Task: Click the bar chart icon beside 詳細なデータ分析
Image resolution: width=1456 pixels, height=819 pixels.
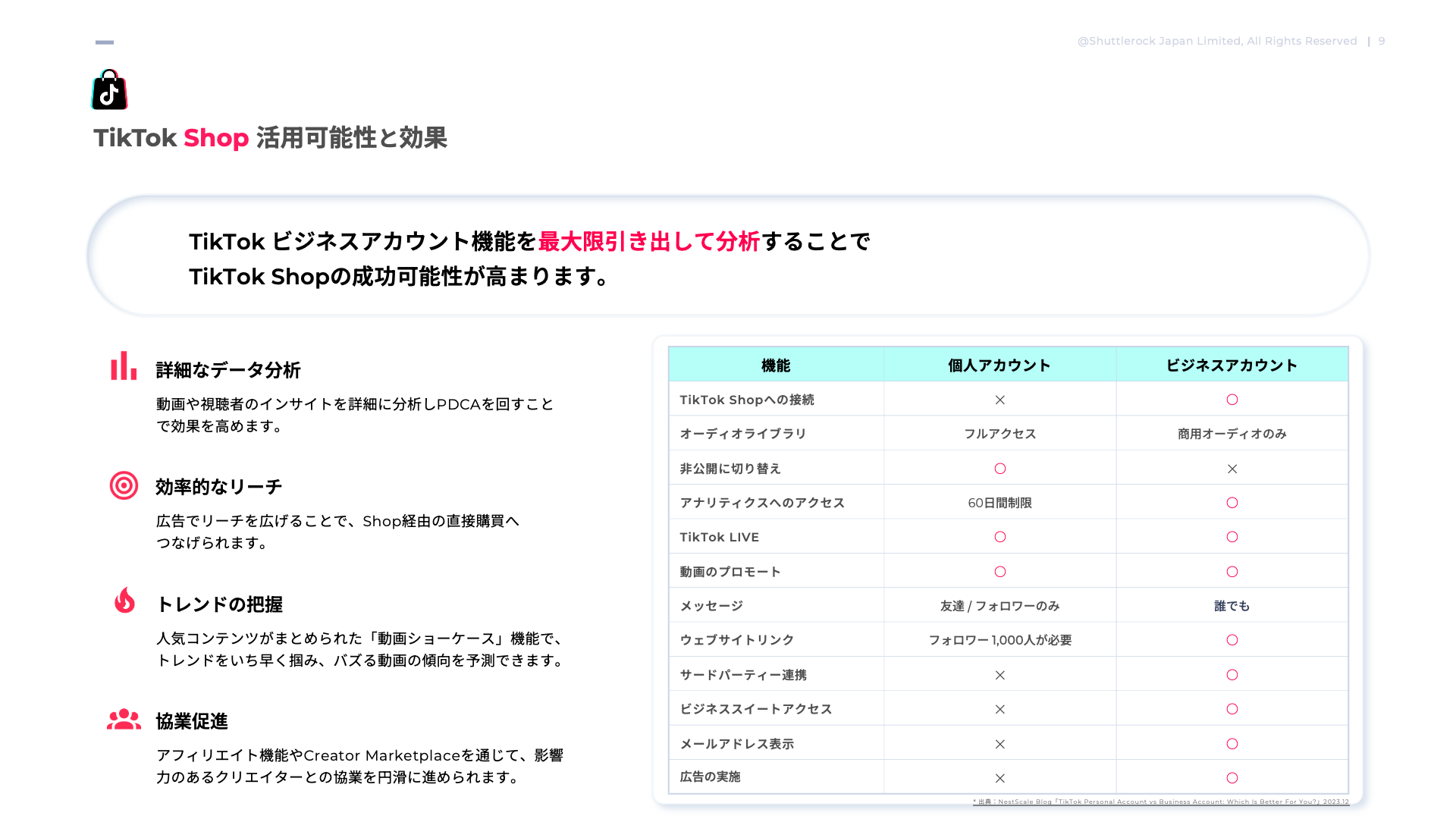Action: (x=124, y=366)
